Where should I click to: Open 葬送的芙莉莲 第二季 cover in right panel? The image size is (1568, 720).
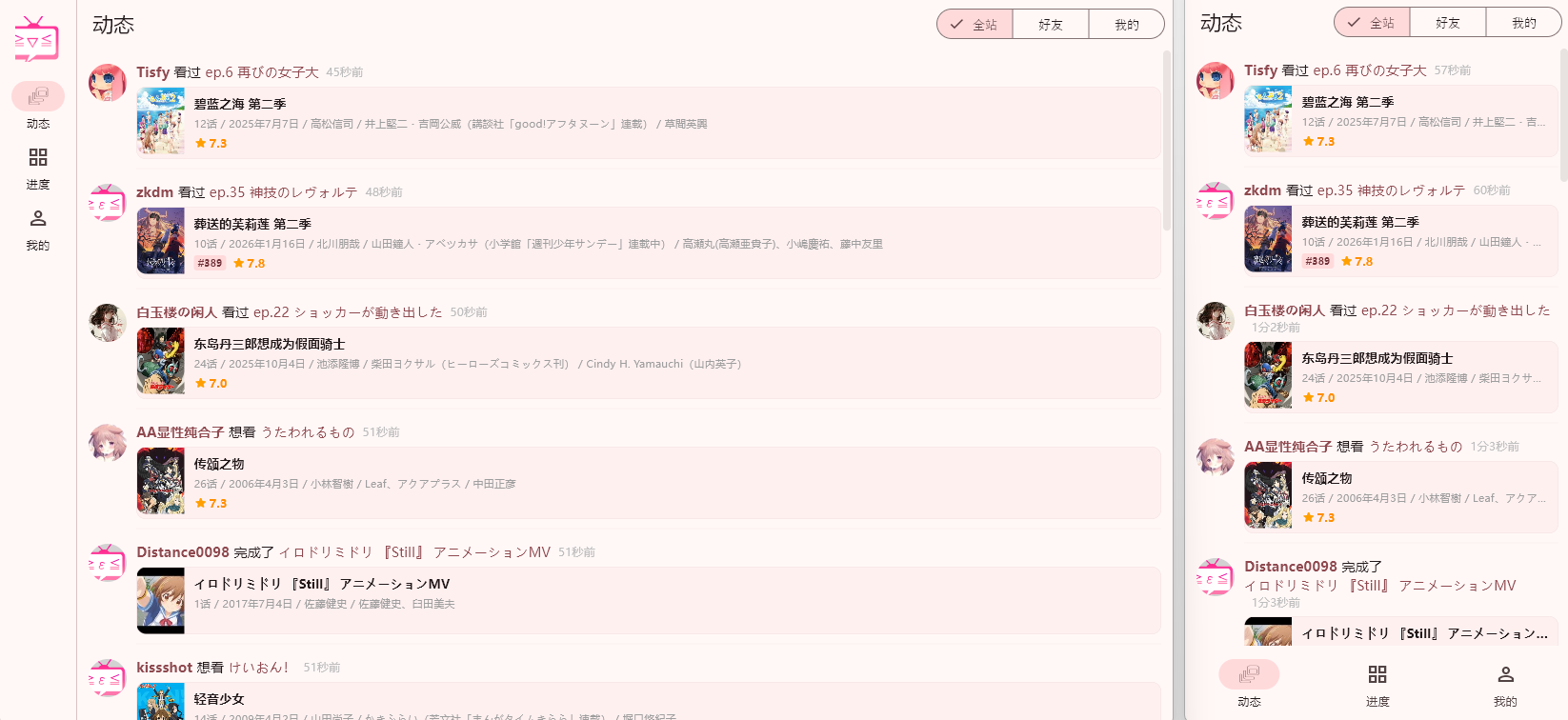[1269, 239]
